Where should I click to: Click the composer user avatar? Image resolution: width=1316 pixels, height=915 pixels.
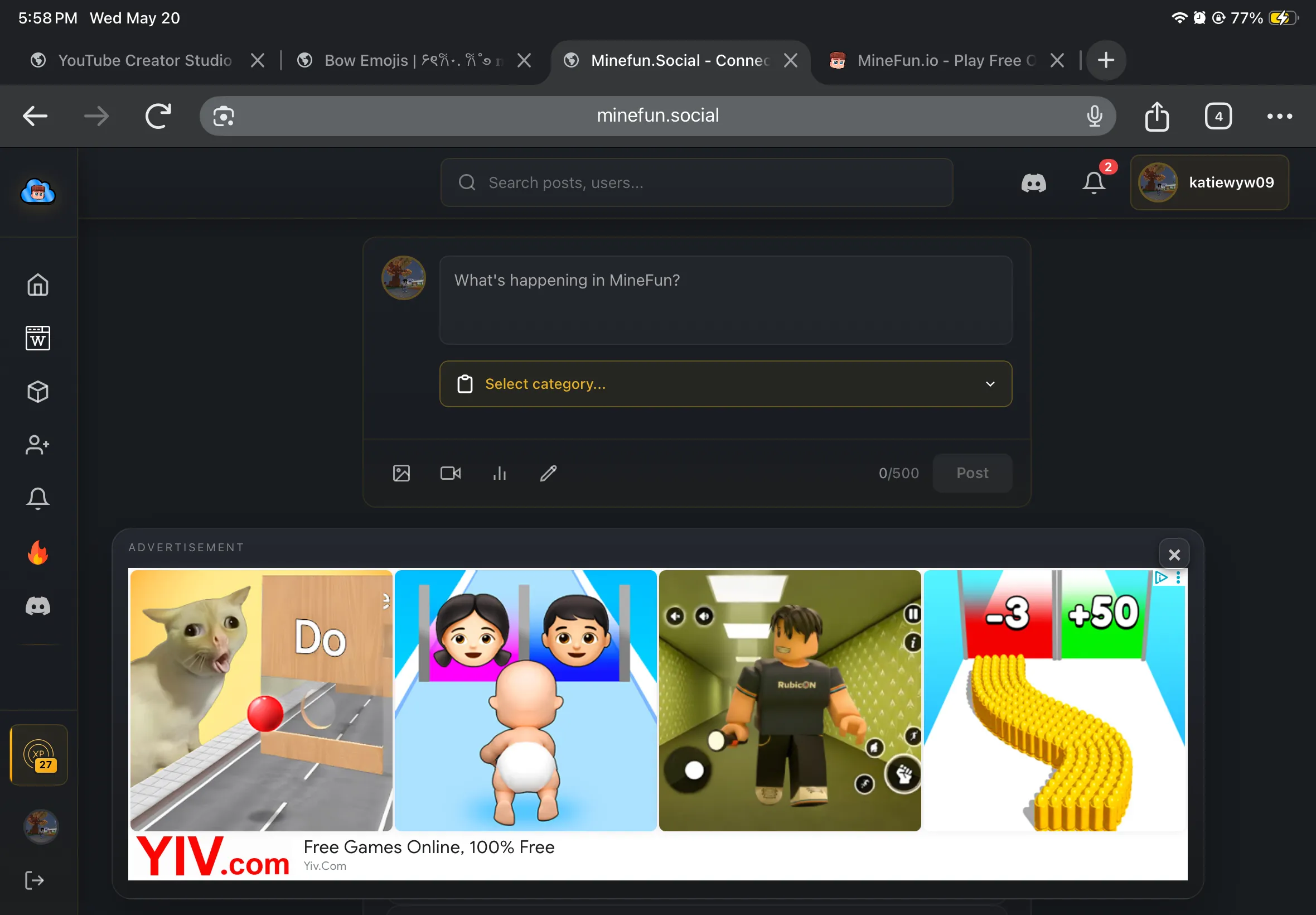point(403,277)
